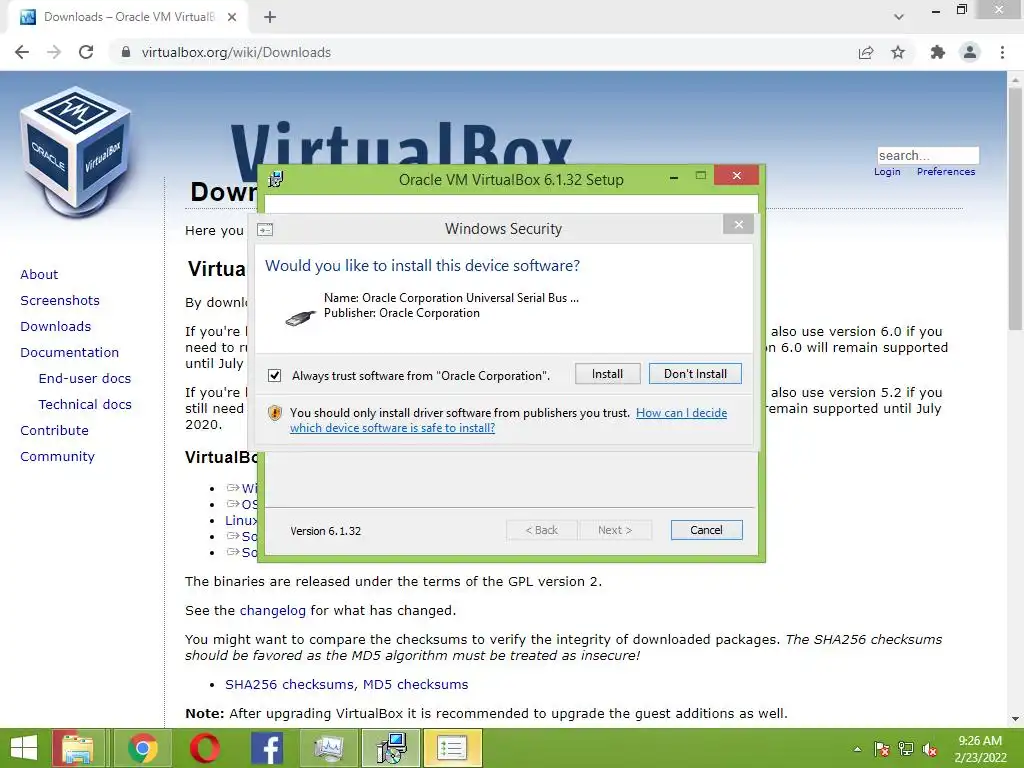This screenshot has width=1024, height=768.
Task: Click the scrollbar down arrow
Action: [x=1015, y=719]
